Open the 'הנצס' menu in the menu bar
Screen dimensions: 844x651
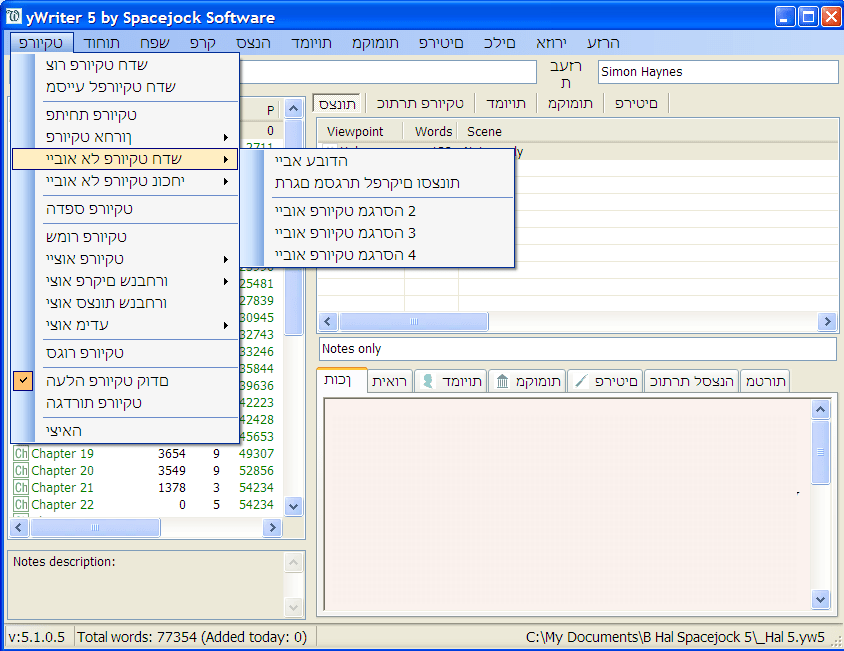(x=254, y=43)
